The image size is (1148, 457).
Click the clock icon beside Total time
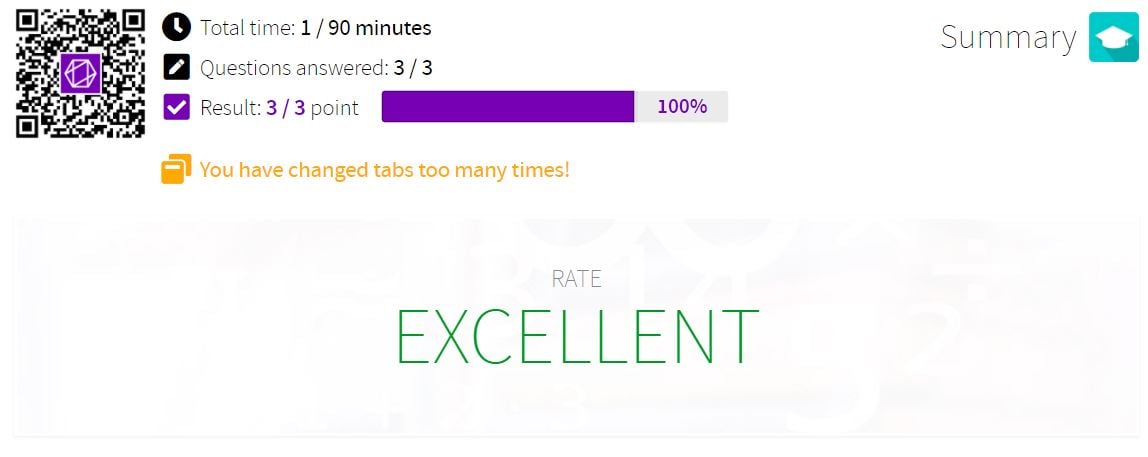[176, 28]
